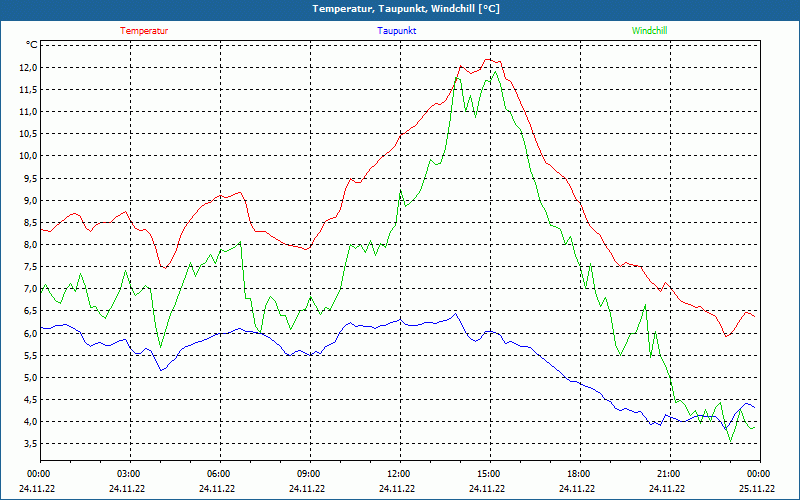Click the blue dew point peak near 14:00

coord(456,313)
